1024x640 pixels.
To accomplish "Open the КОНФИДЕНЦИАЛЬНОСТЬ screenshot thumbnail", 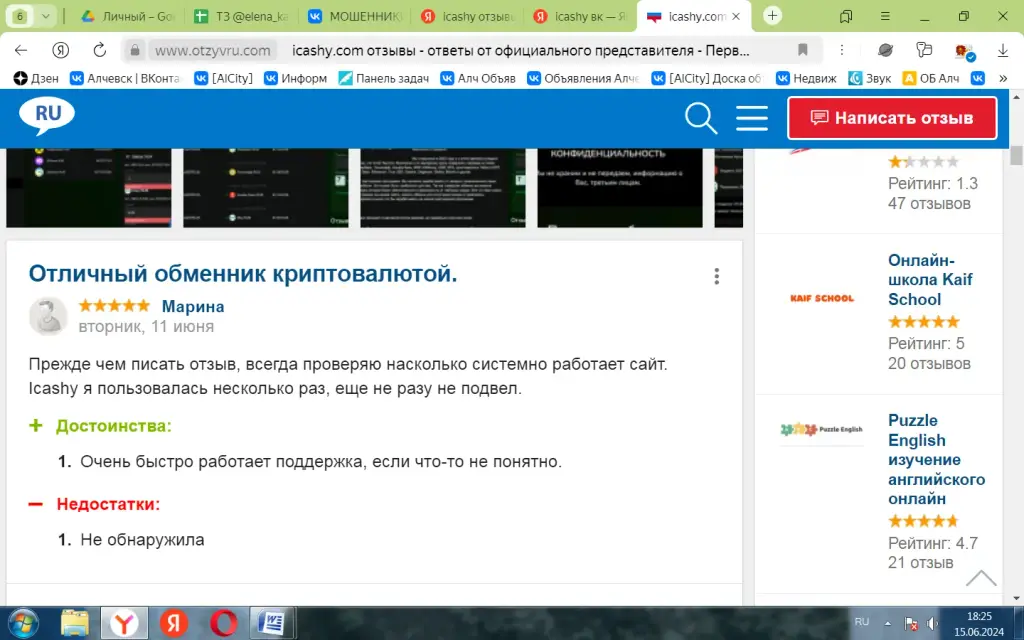I will coord(620,187).
